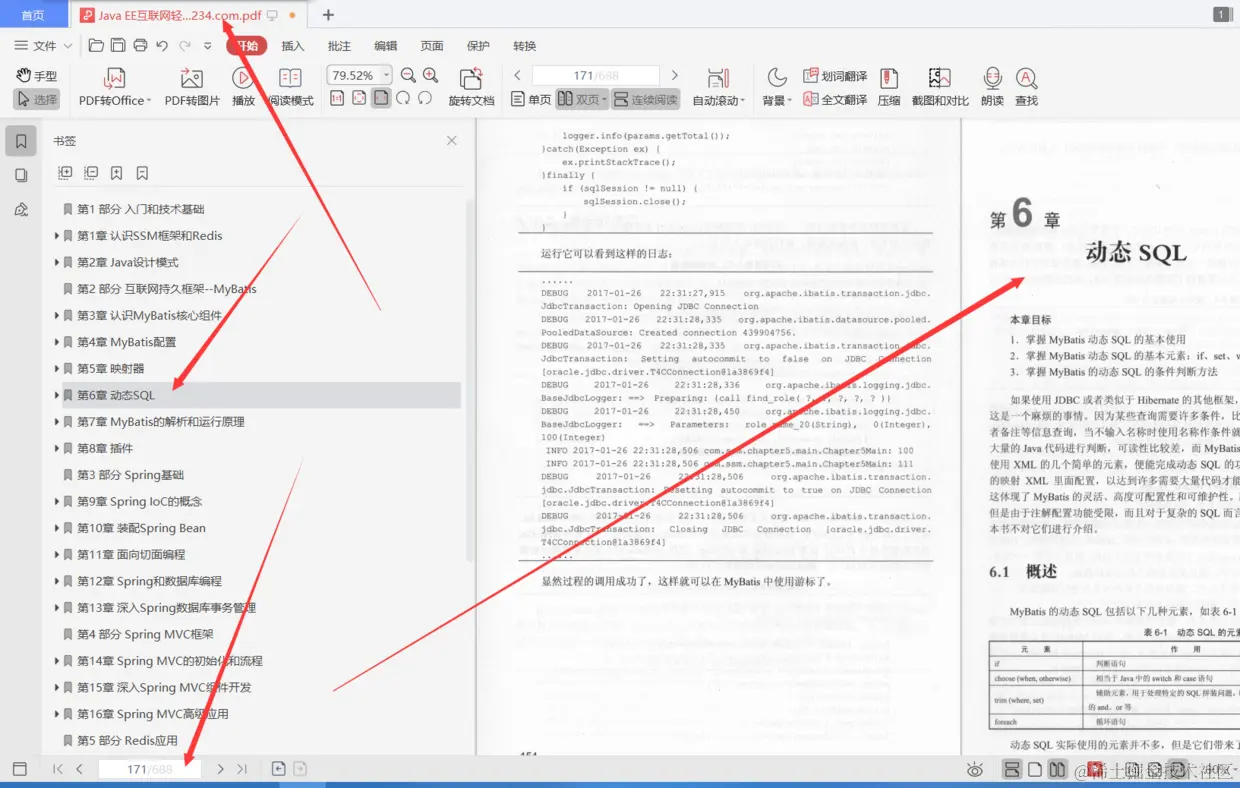Open the 页面 ribbon tab
Image resolution: width=1240 pixels, height=788 pixels.
point(432,46)
